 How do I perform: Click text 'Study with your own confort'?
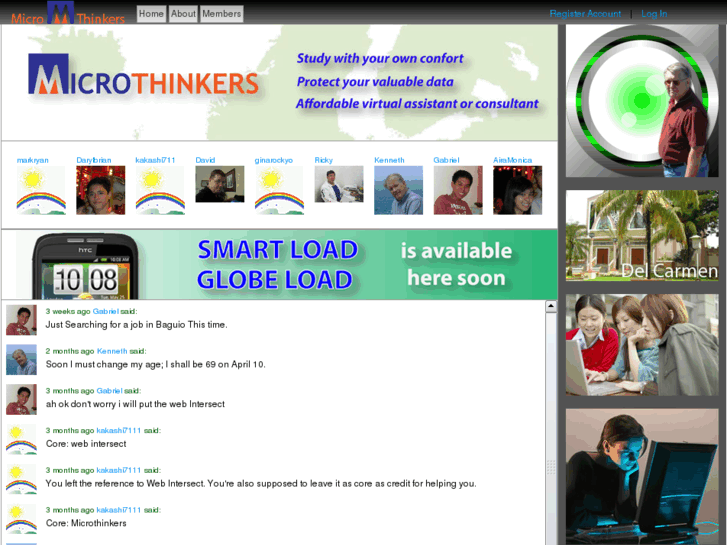tap(380, 58)
